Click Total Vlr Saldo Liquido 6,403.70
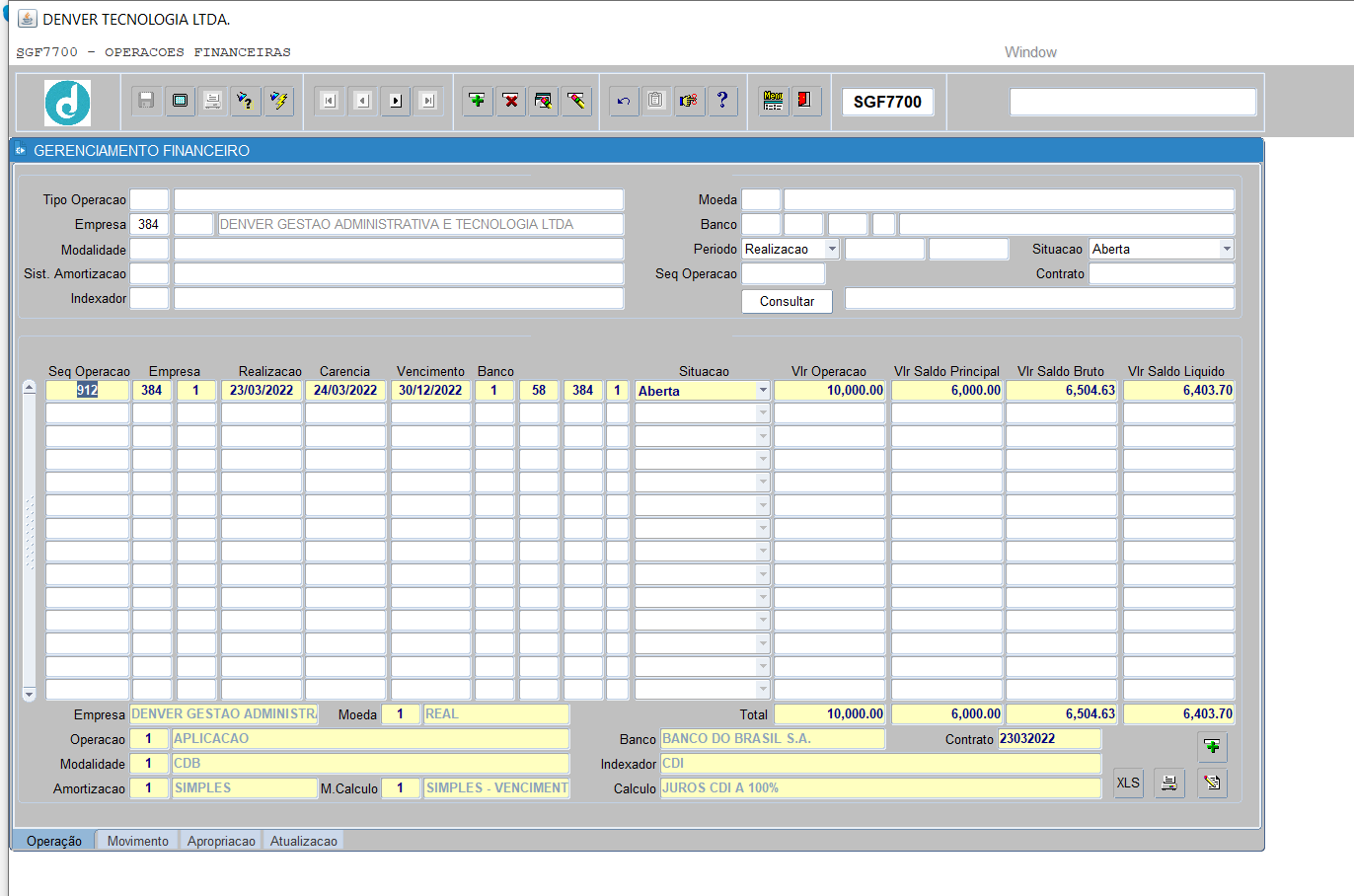This screenshot has height=896, width=1354. point(1179,713)
